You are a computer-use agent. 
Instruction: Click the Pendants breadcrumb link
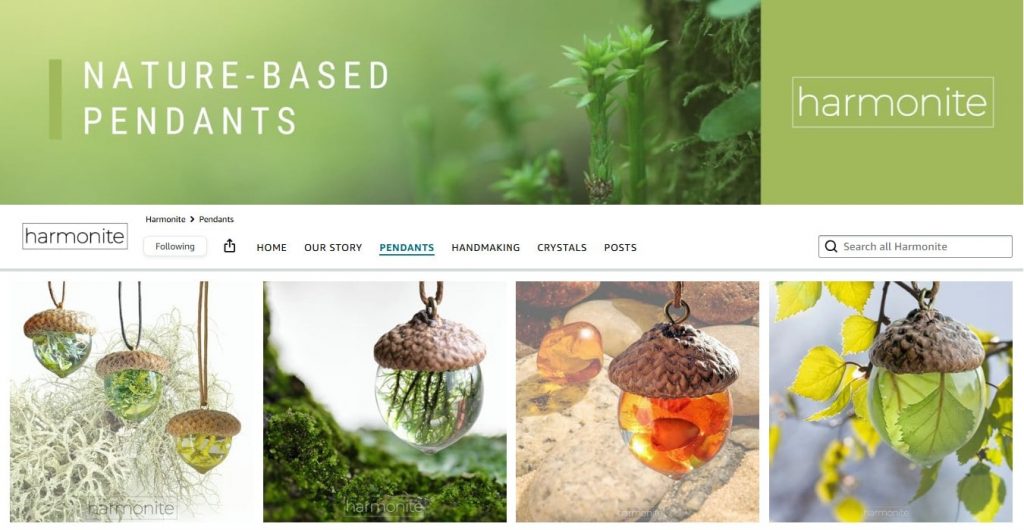(216, 219)
